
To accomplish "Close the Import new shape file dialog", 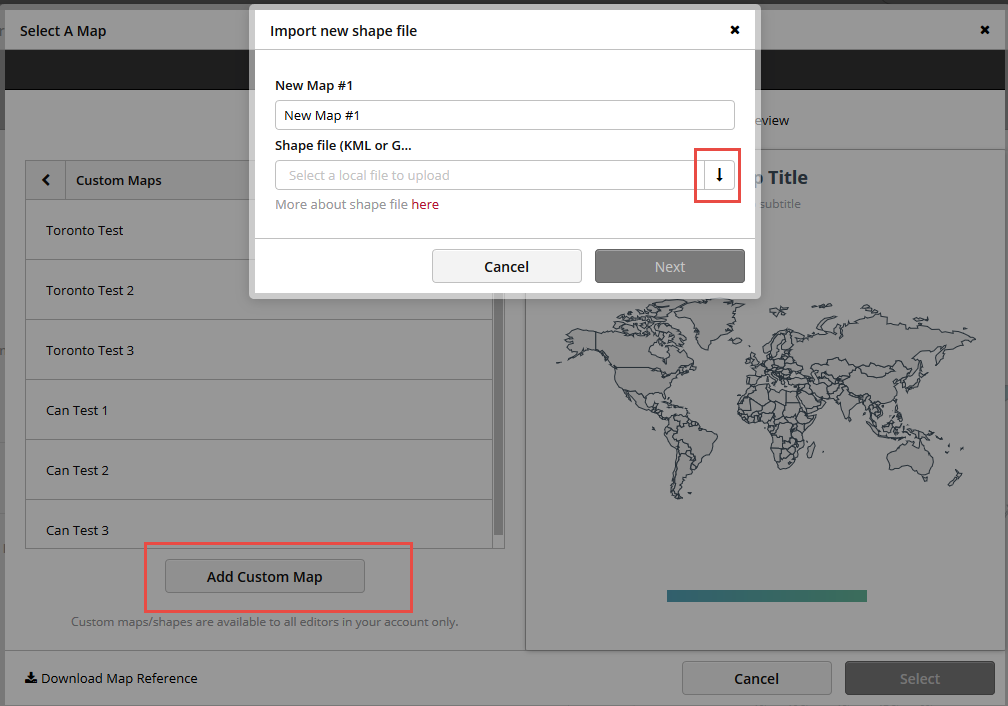I will coord(735,30).
